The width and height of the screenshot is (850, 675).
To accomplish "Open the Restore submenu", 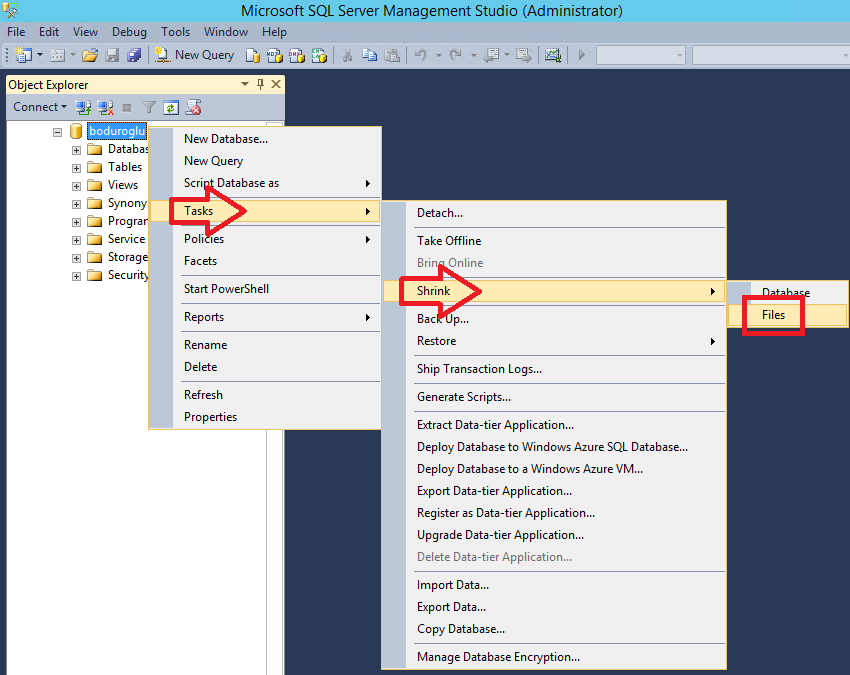I will [x=553, y=341].
